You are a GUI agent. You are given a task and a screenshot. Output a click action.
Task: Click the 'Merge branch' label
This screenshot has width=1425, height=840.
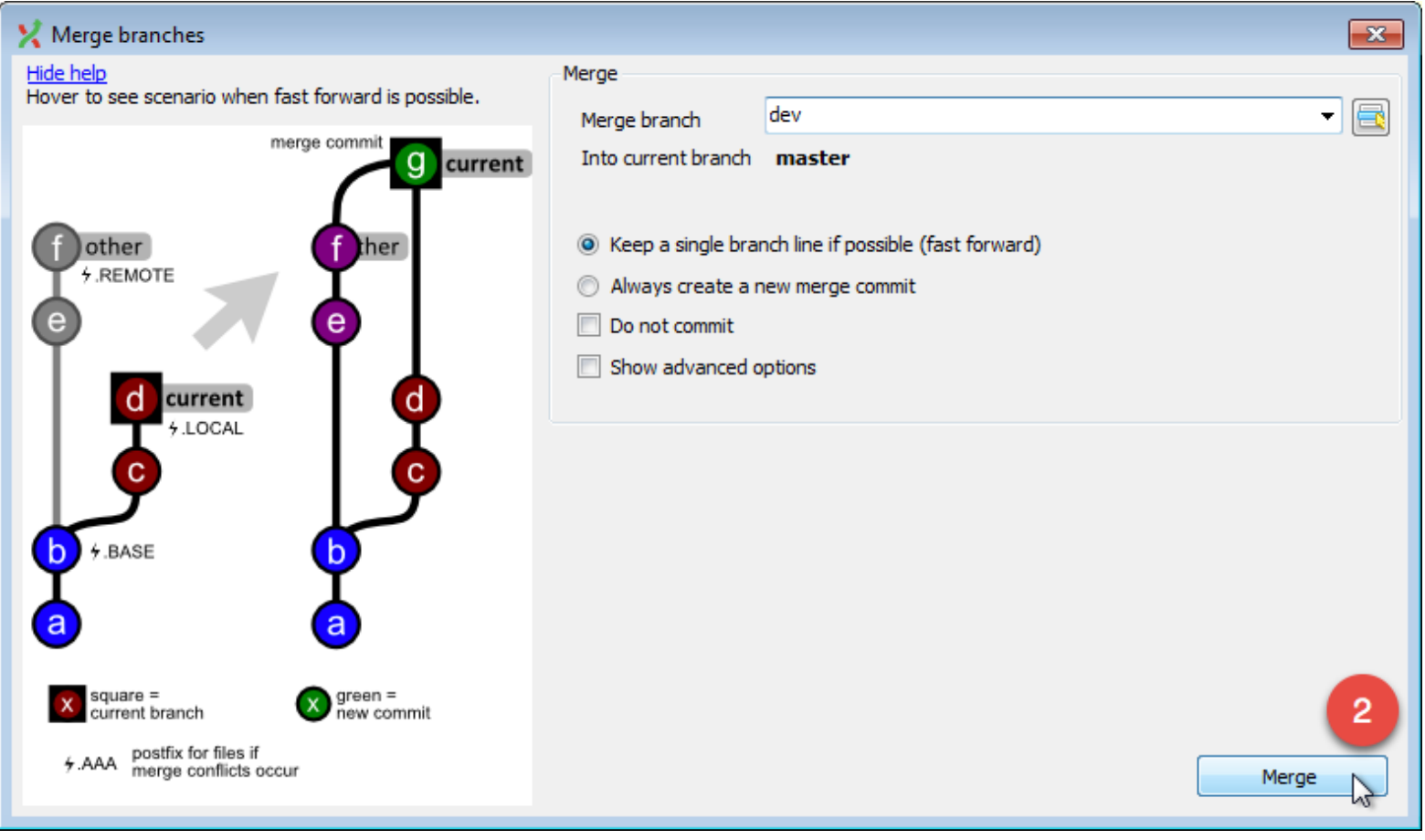coord(640,121)
